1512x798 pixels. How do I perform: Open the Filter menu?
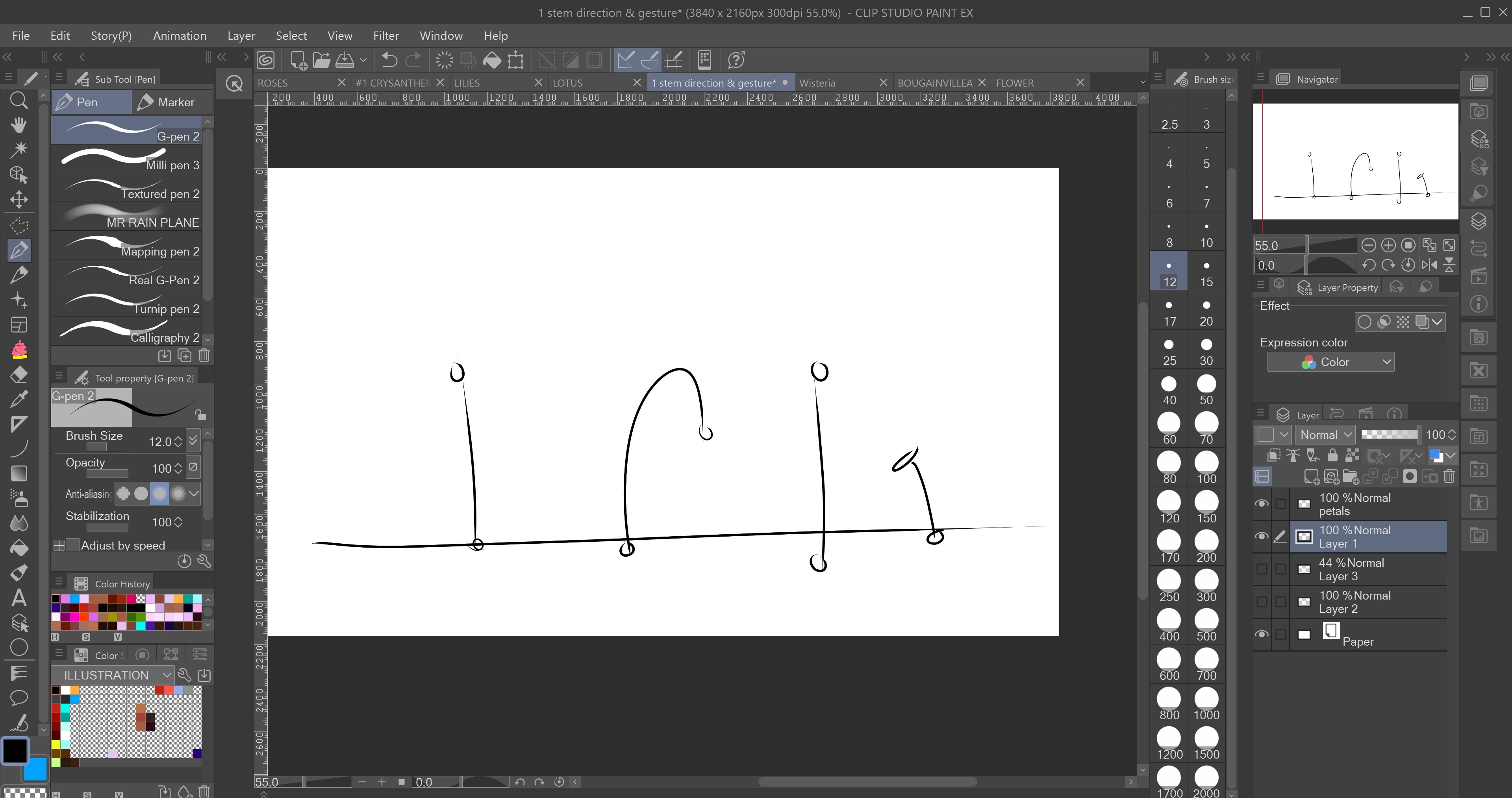click(385, 36)
